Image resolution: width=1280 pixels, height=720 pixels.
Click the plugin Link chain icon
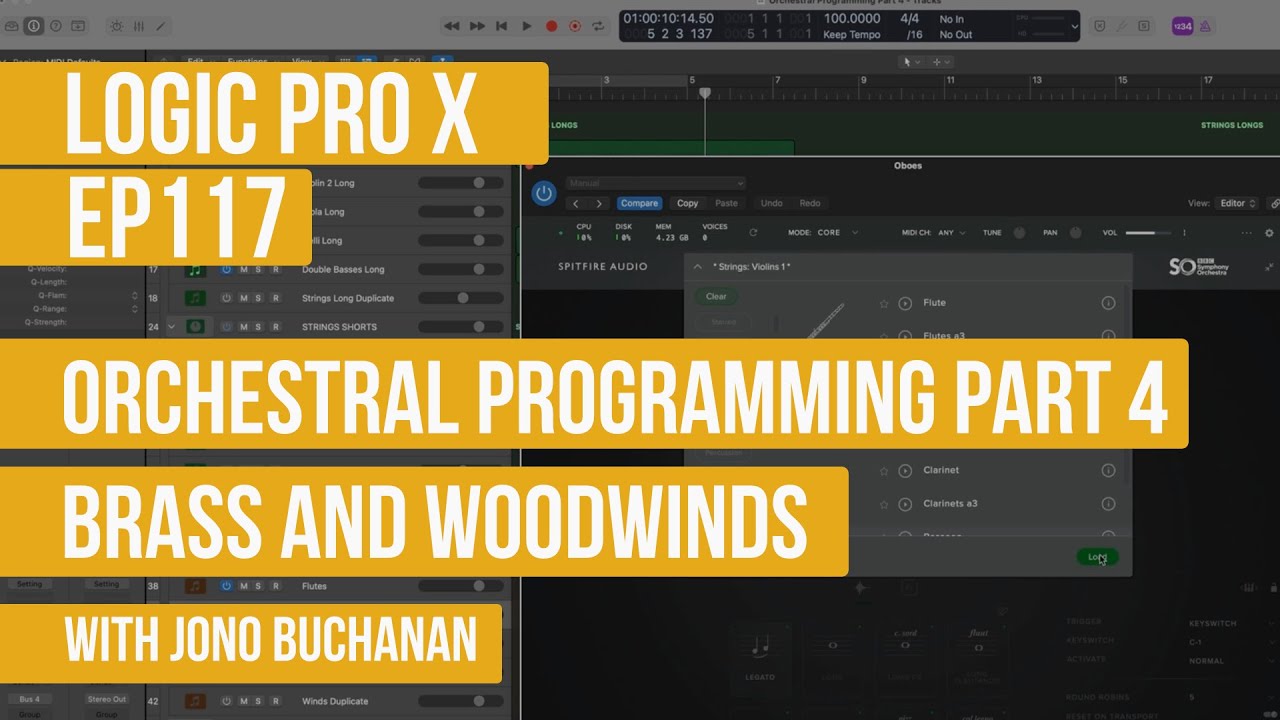[x=1274, y=203]
